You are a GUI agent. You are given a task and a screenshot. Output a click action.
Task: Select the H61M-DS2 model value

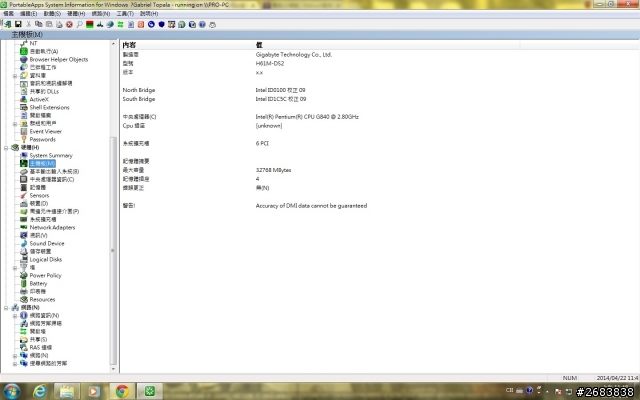click(270, 64)
